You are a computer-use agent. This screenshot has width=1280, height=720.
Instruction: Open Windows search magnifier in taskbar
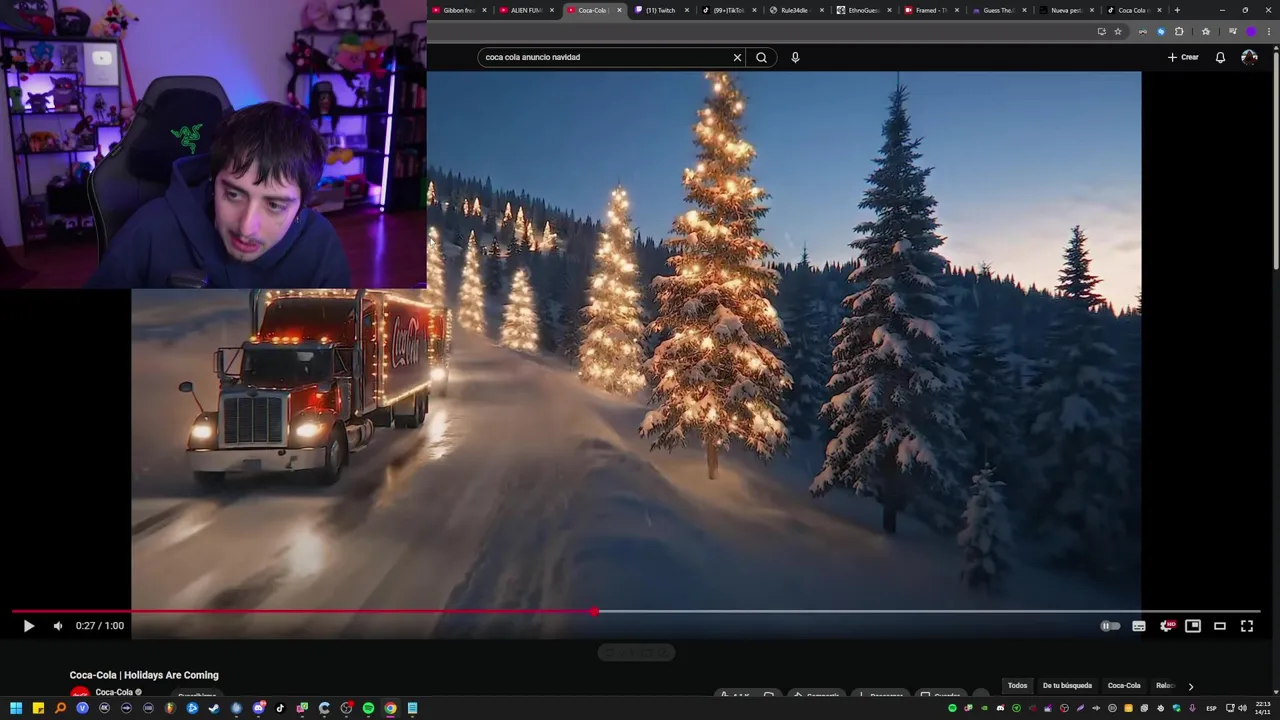pos(60,708)
